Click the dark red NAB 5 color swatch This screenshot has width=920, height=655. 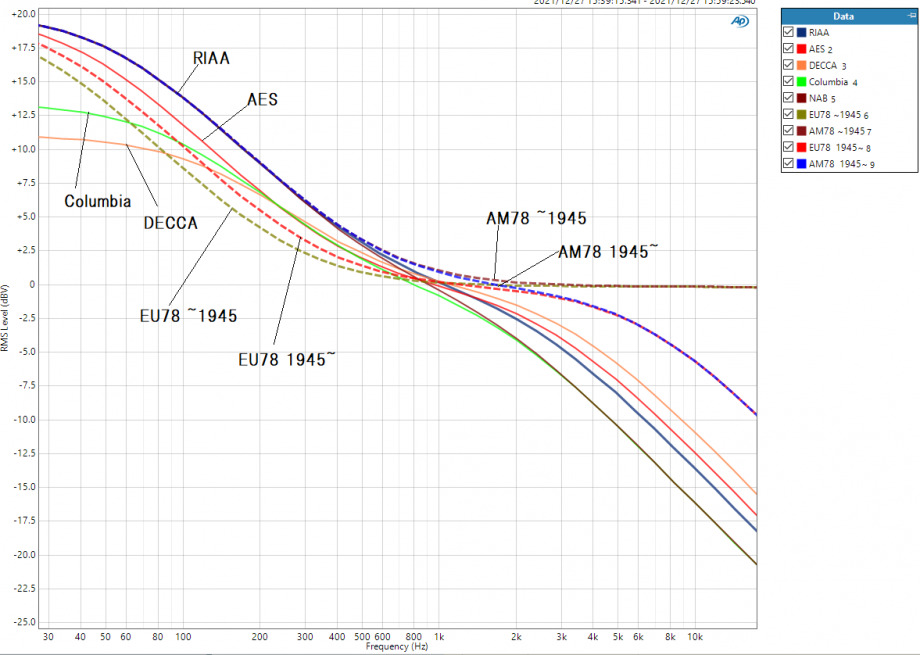pos(801,98)
